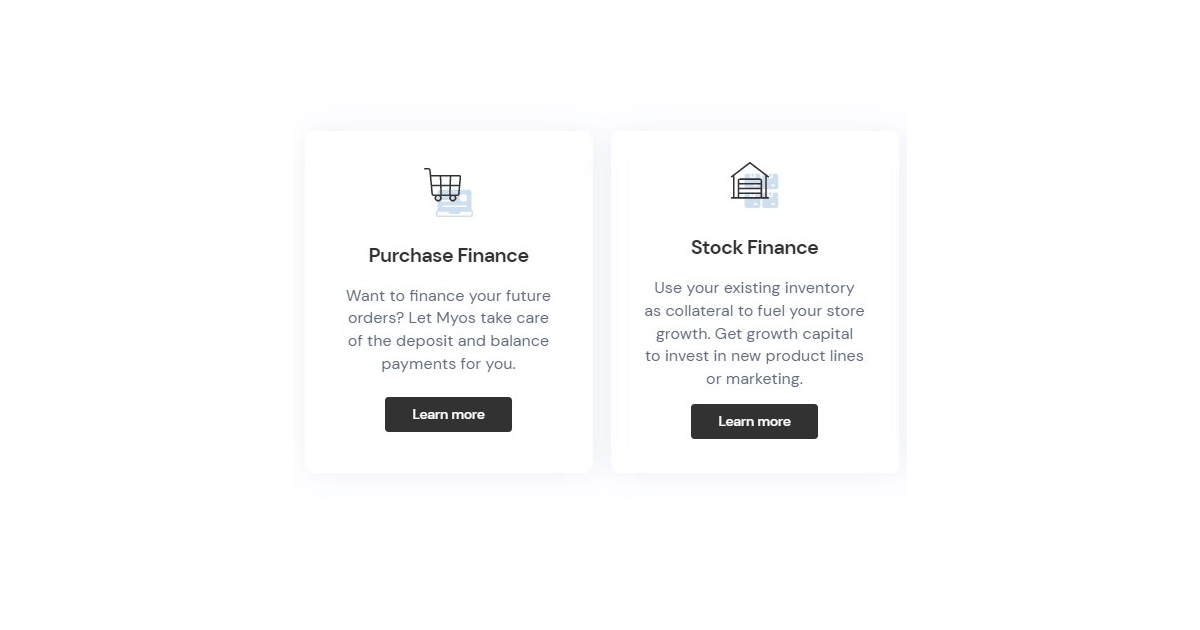Click the line 'or marketing.'

point(754,379)
